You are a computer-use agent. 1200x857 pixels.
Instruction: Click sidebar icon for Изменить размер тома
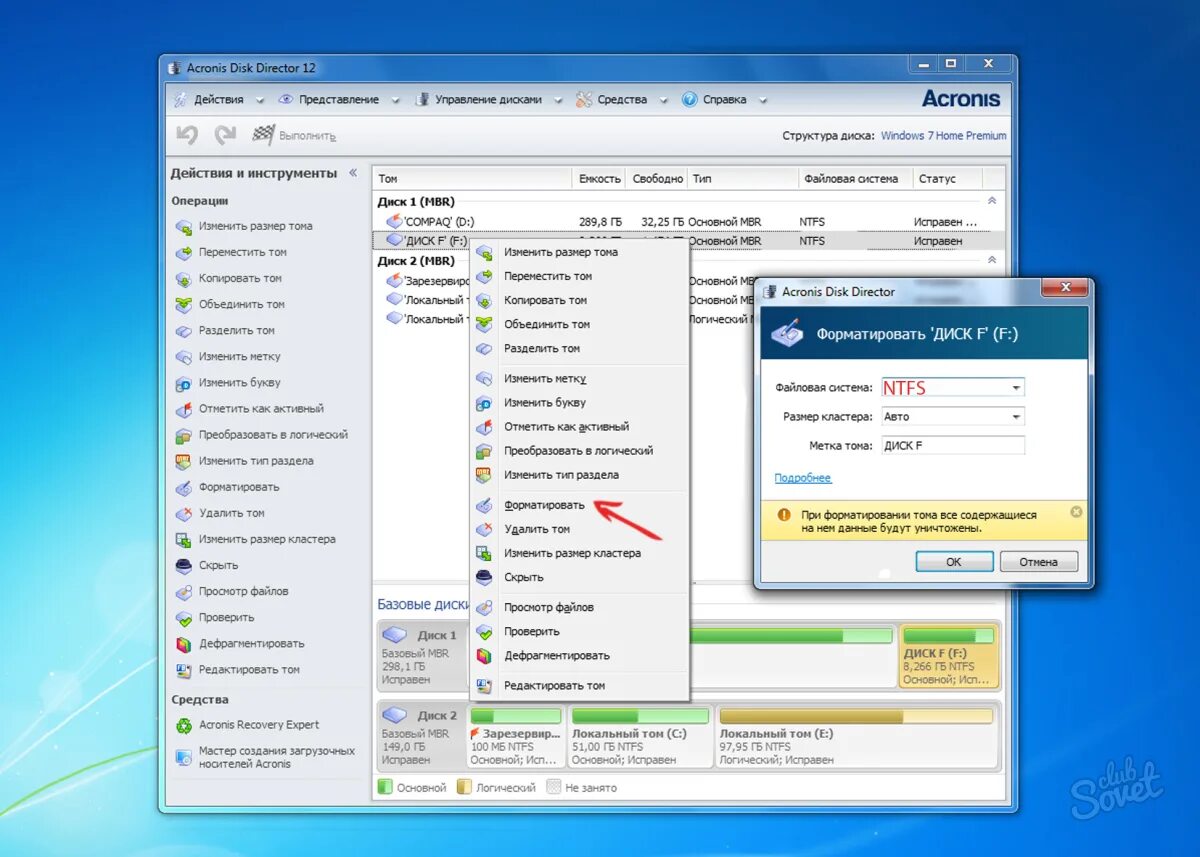(183, 227)
